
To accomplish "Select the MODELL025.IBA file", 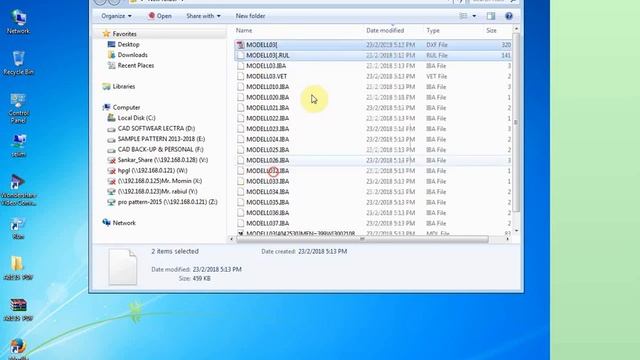I will (x=373, y=150).
